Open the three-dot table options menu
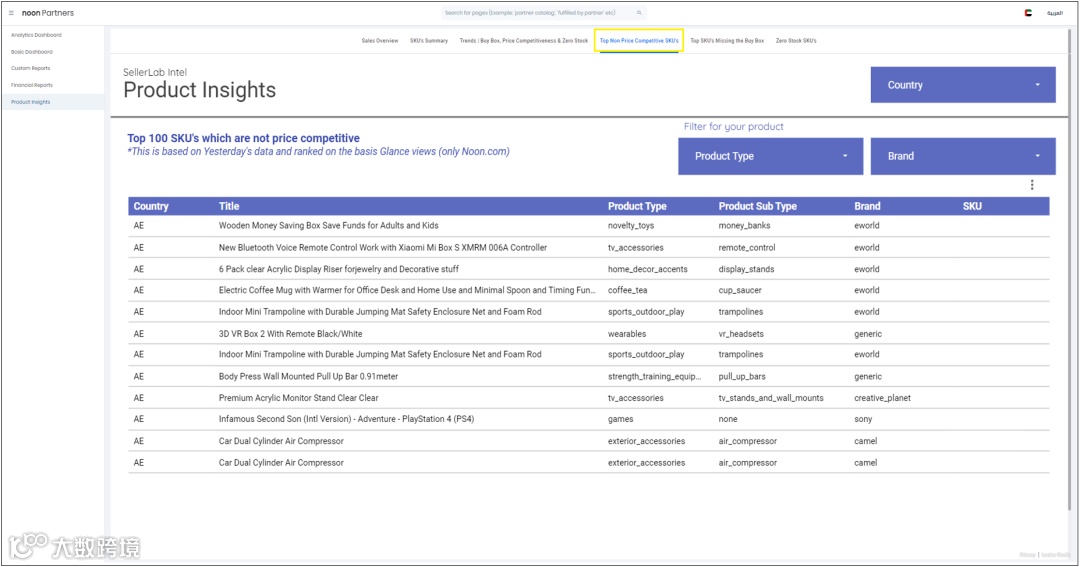The height and width of the screenshot is (567, 1080). (x=1032, y=185)
